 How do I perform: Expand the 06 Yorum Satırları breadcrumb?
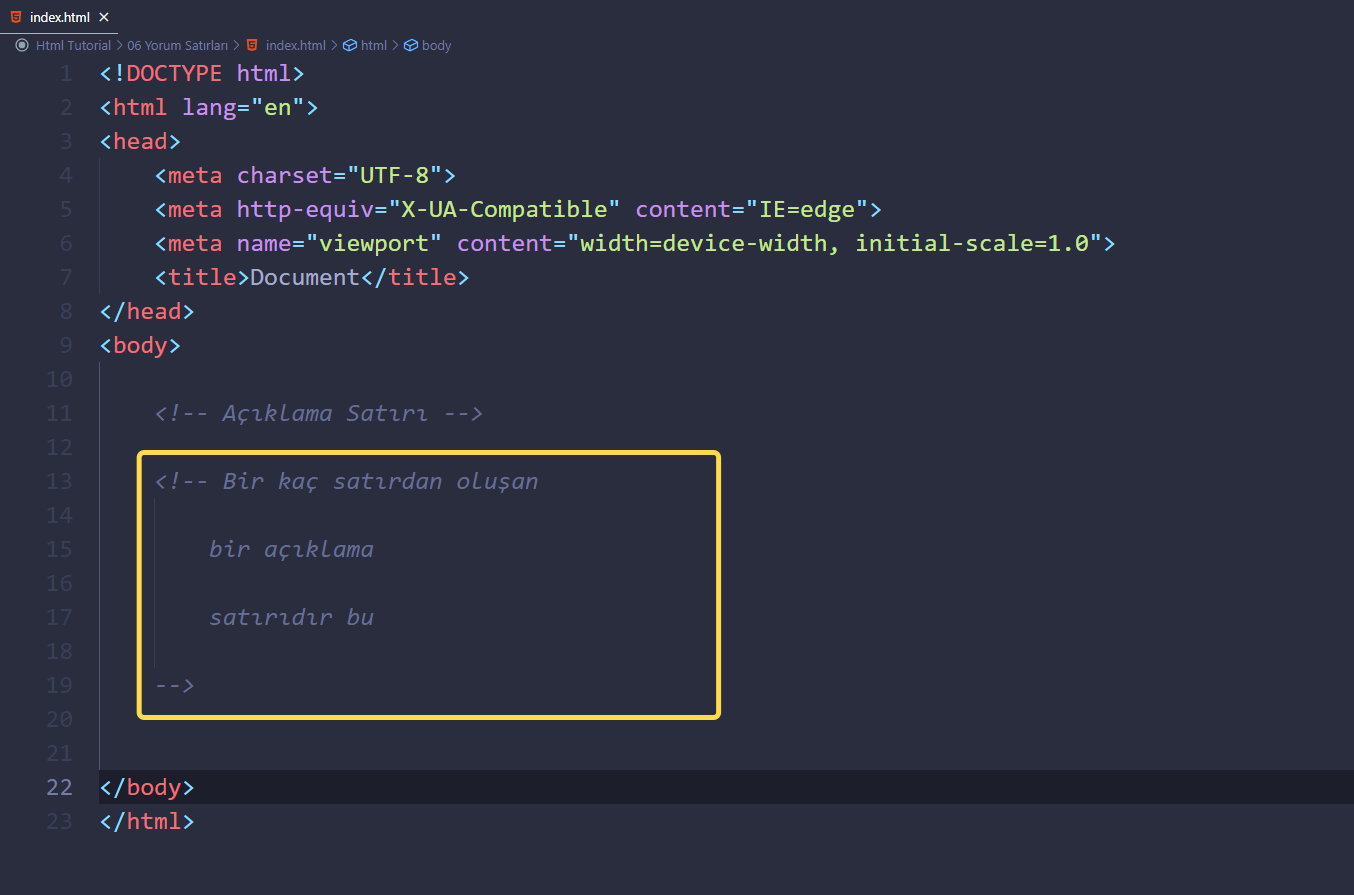[x=177, y=45]
